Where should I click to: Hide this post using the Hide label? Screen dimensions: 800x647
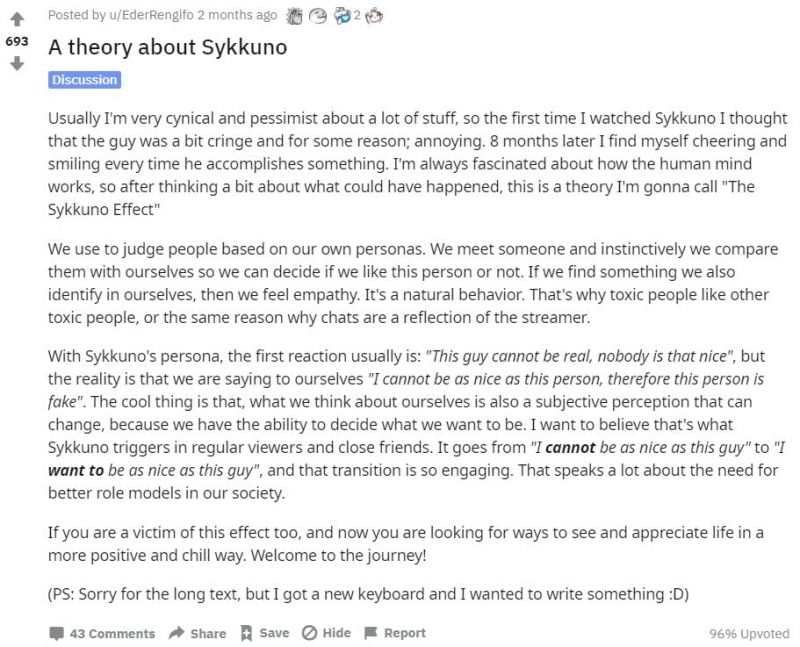coord(337,633)
